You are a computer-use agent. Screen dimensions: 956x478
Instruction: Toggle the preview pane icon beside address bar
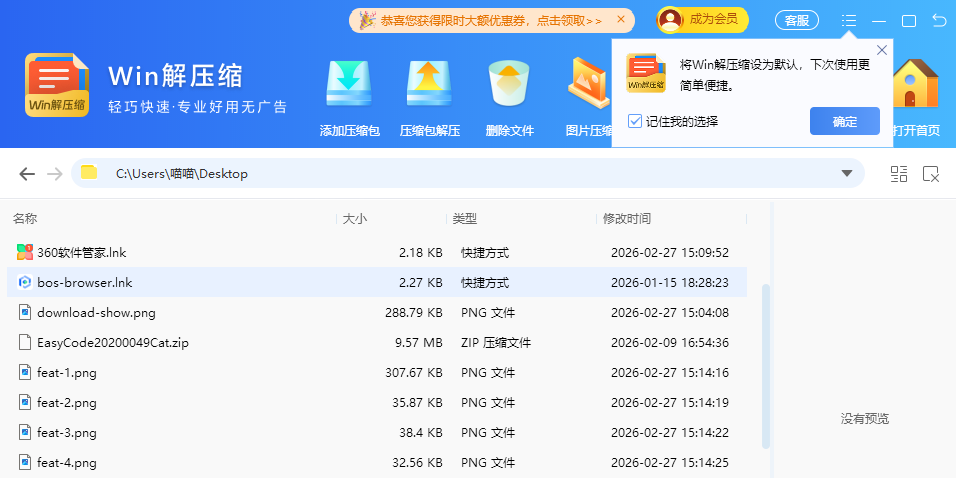(931, 174)
